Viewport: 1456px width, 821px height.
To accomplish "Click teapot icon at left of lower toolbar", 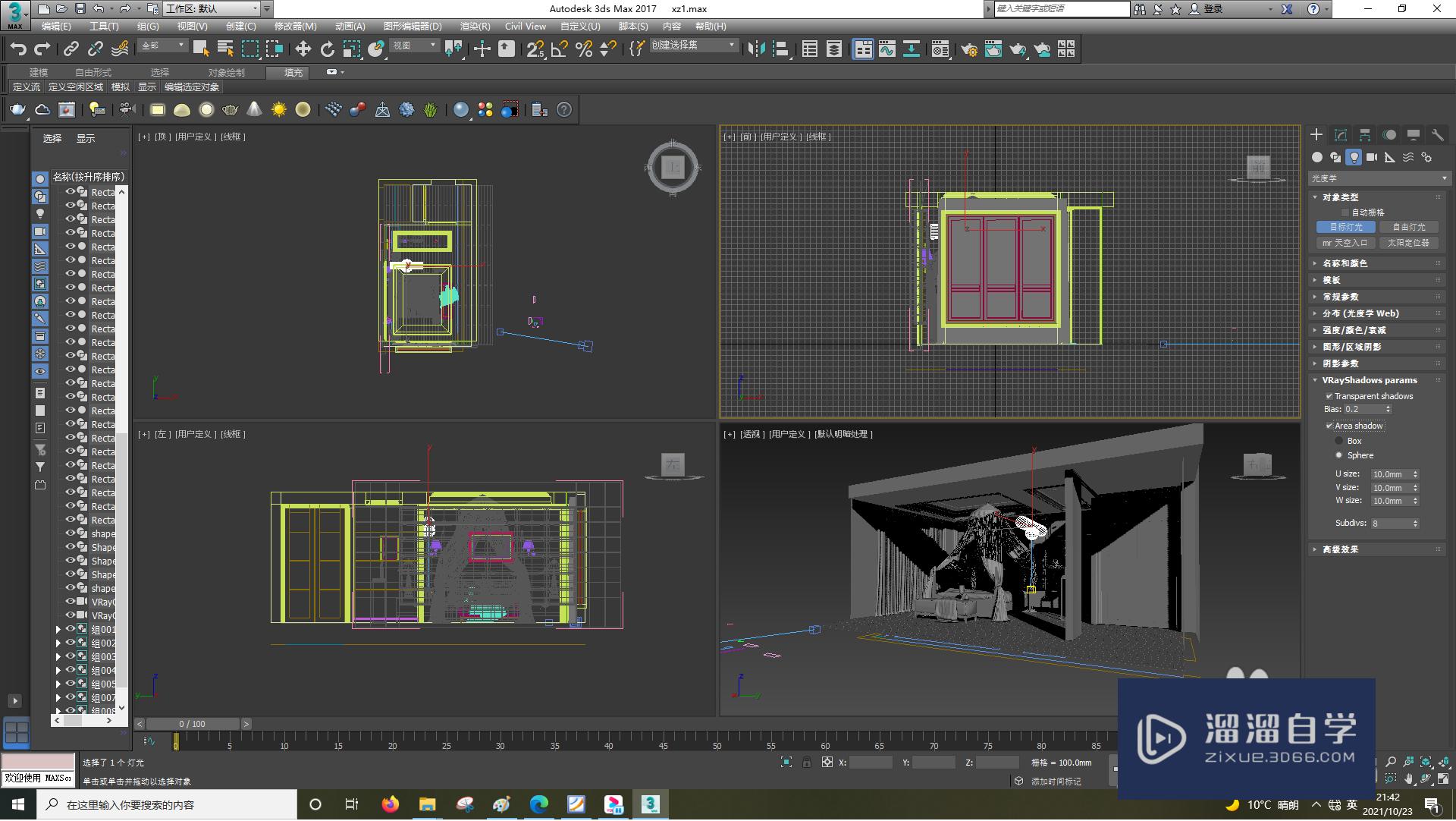I will (x=17, y=110).
